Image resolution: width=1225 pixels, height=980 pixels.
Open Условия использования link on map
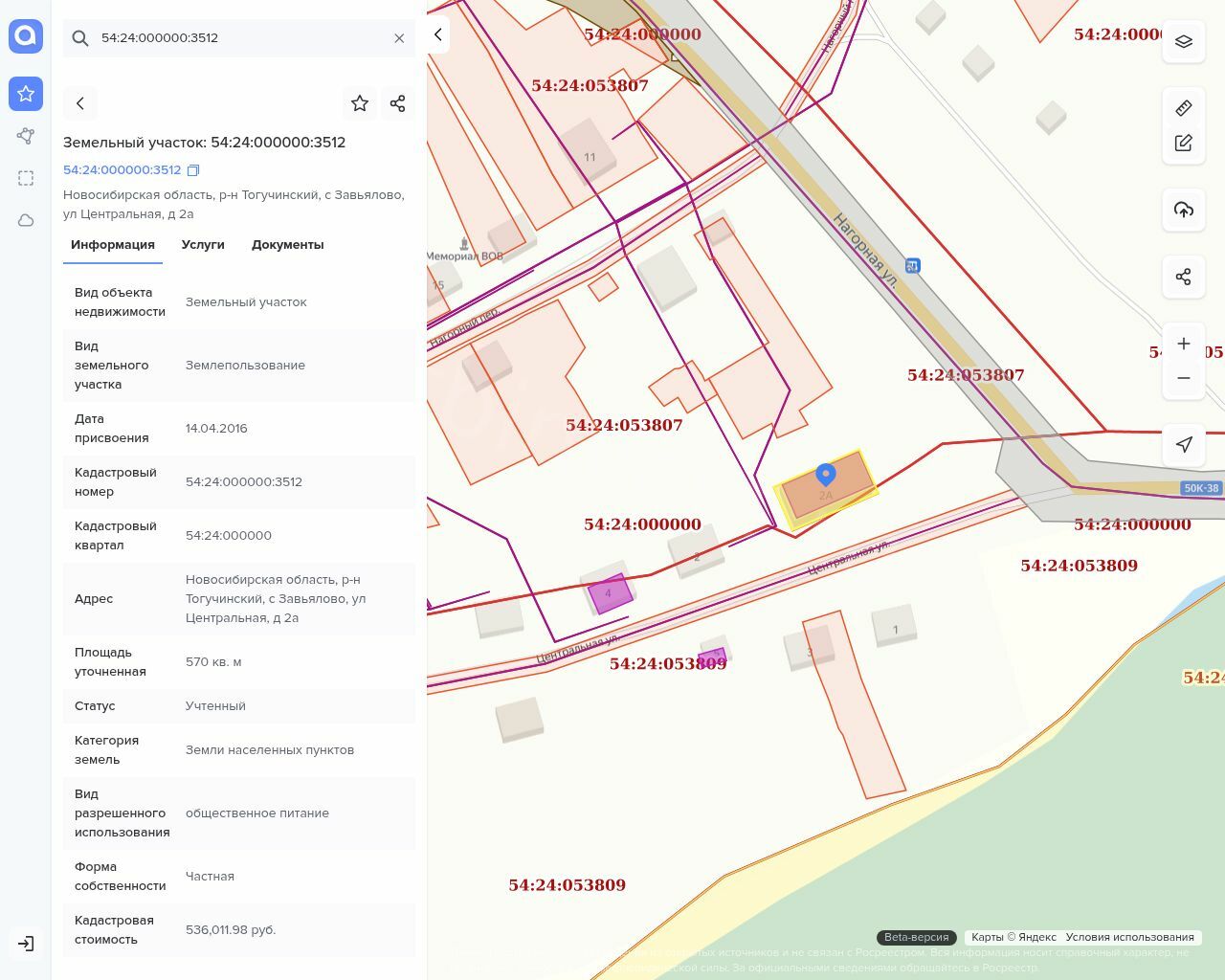1129,937
